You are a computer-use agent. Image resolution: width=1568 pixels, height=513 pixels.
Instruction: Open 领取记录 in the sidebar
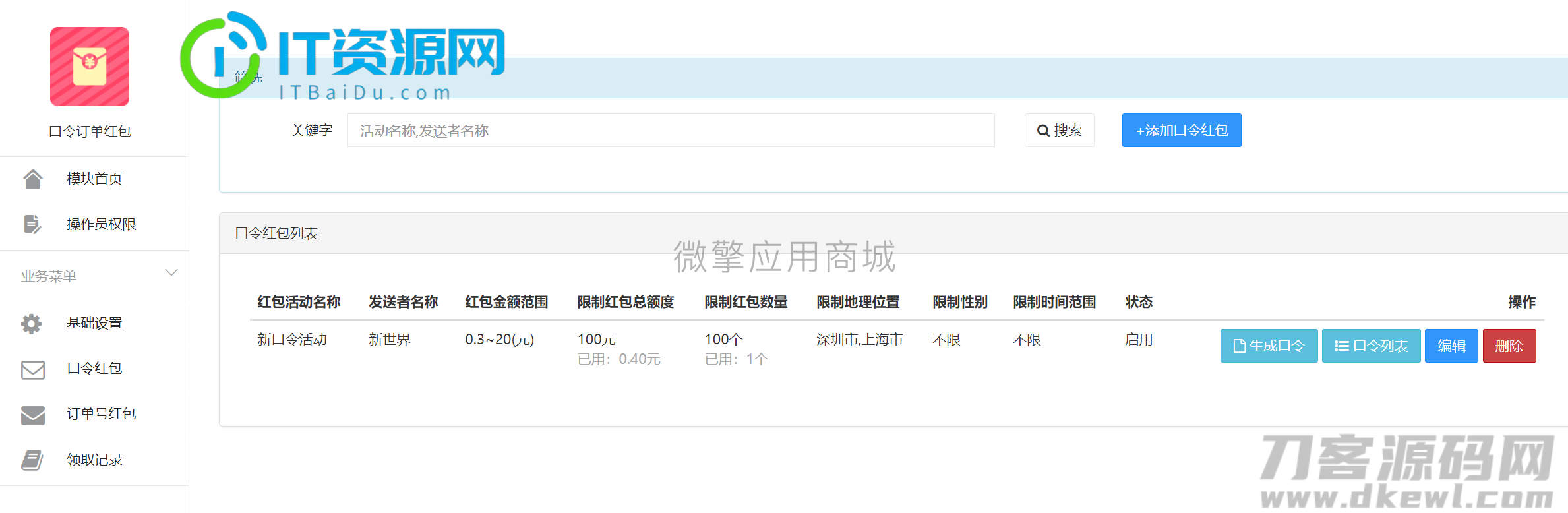pyautogui.click(x=94, y=460)
